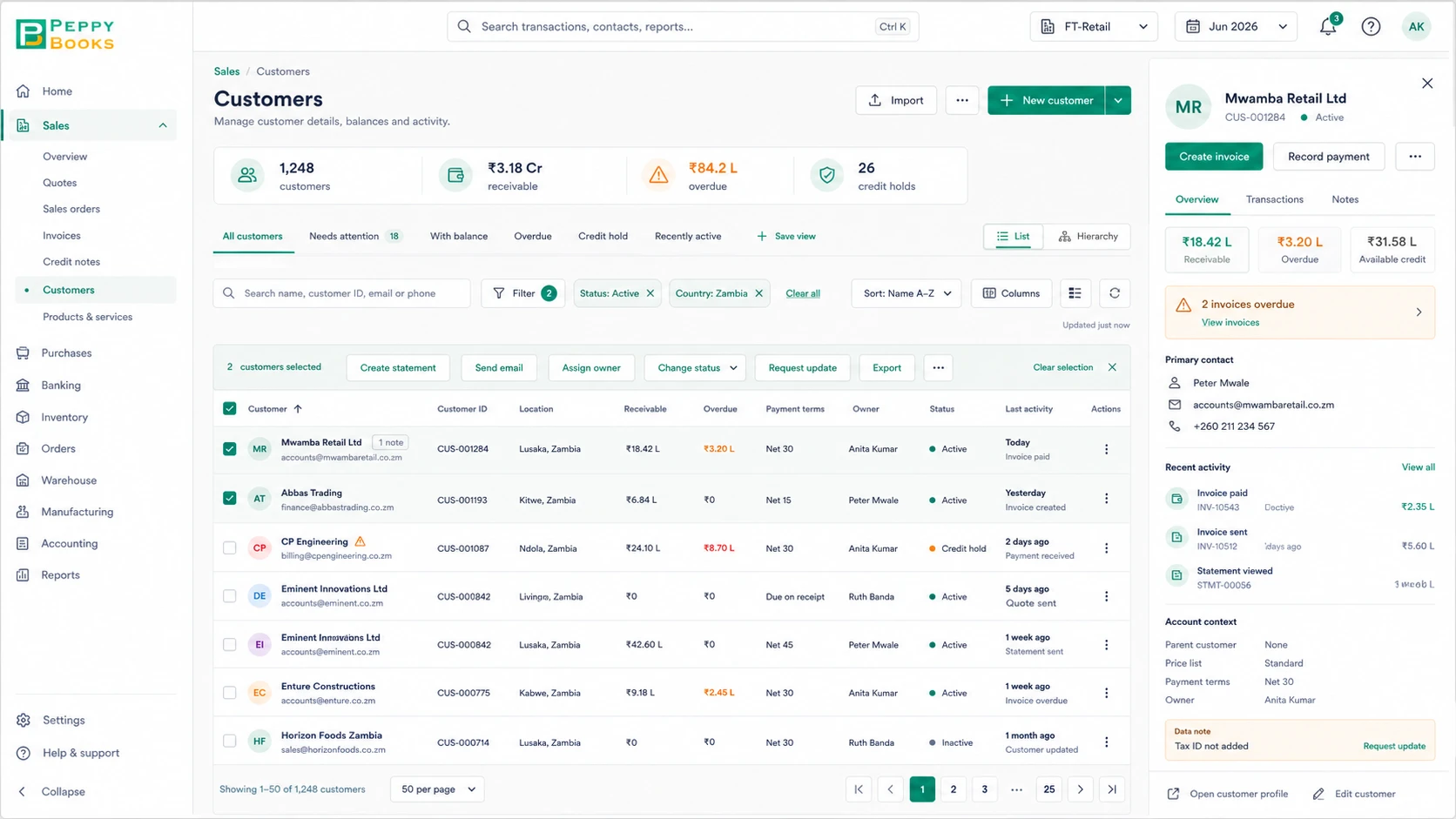Open row actions for Mwamba Retail Ltd
Image resolution: width=1456 pixels, height=819 pixels.
[1107, 449]
